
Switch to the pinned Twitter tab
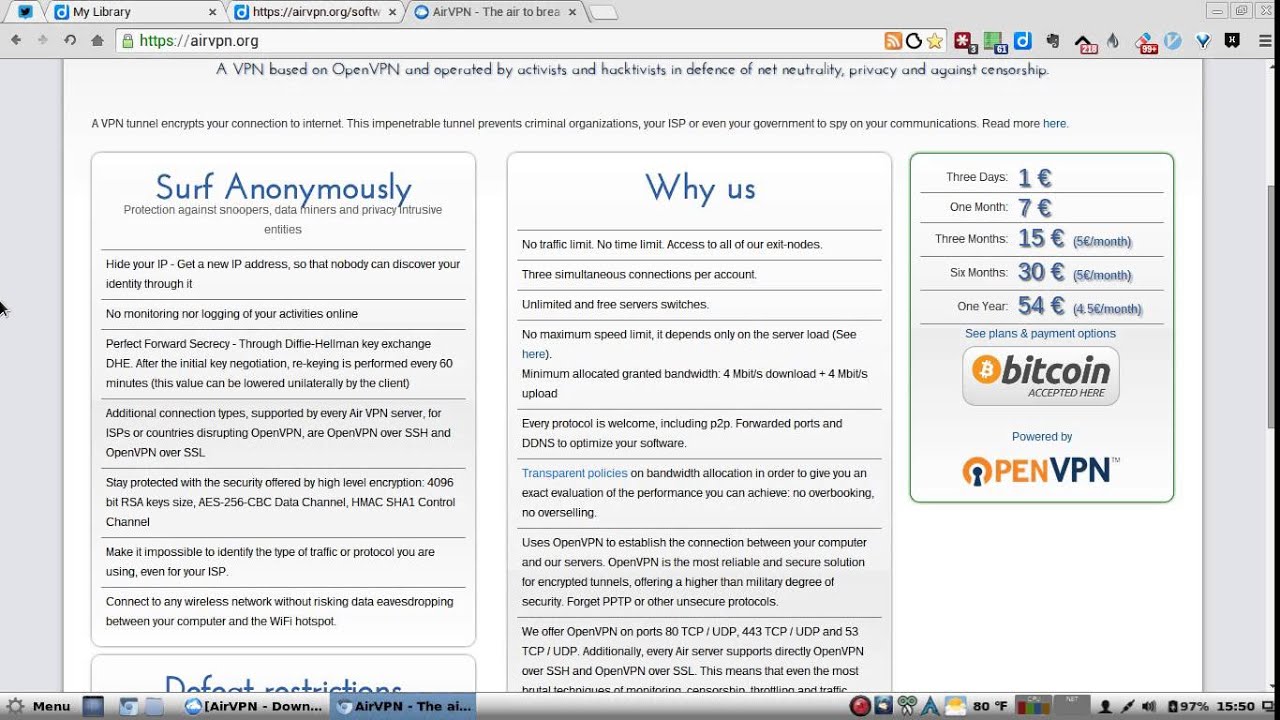point(25,12)
